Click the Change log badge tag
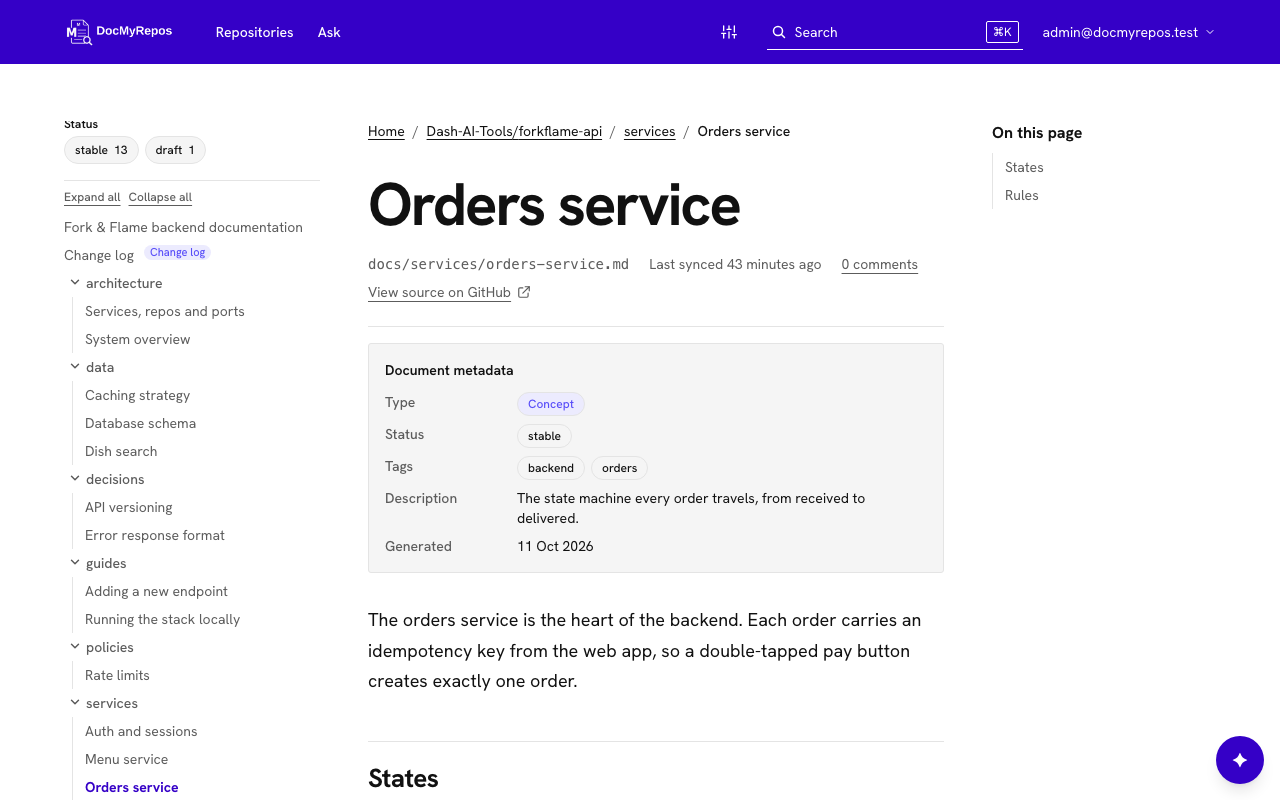The width and height of the screenshot is (1280, 800). coord(177,252)
